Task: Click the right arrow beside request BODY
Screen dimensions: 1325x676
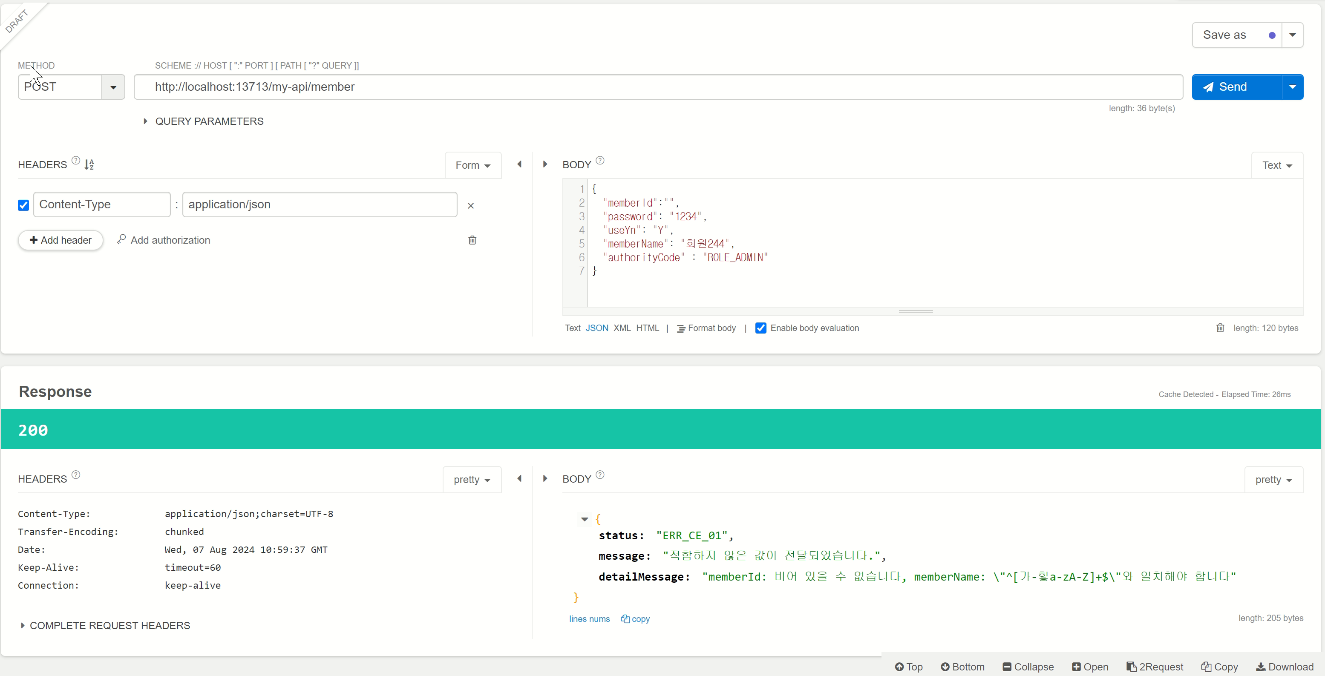Action: 545,164
